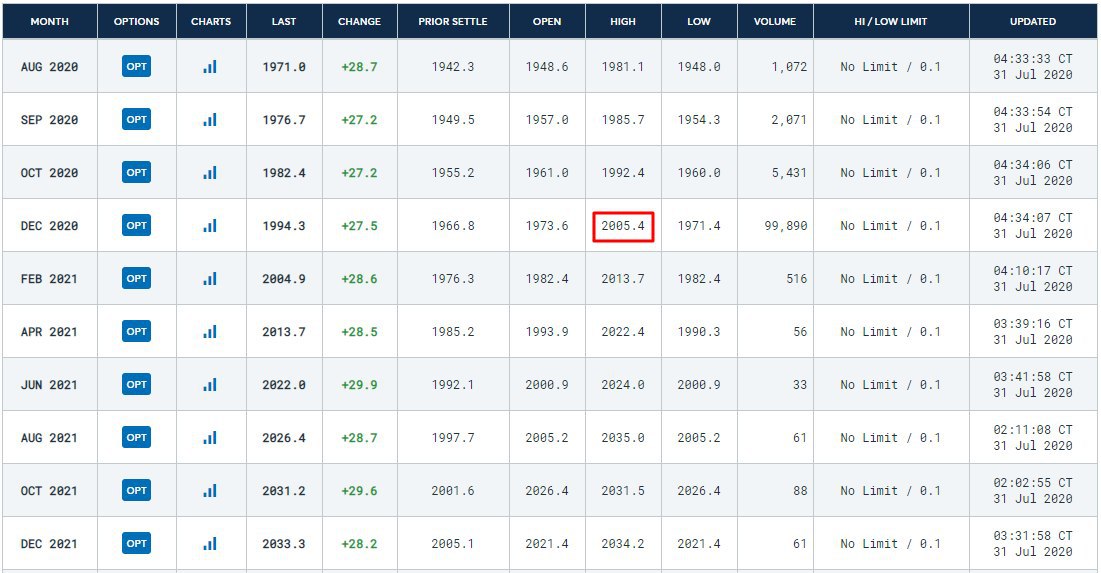Open the chart icon for AUG 2020
The image size is (1101, 573).
click(x=210, y=67)
